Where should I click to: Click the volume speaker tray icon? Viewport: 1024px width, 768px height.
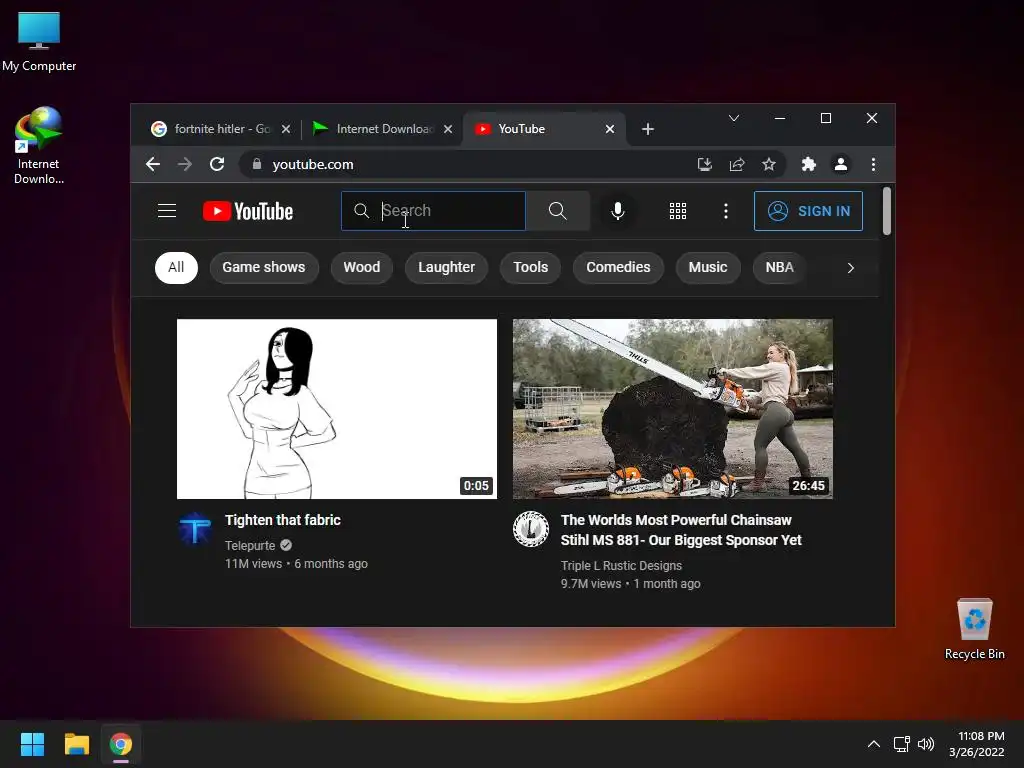926,744
